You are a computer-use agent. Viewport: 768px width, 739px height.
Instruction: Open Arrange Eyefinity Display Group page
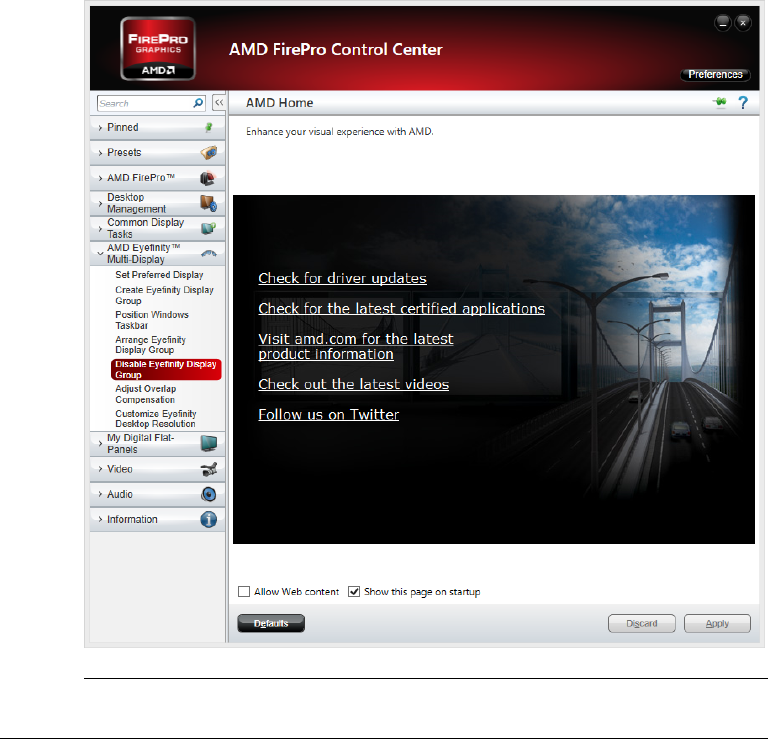click(150, 345)
